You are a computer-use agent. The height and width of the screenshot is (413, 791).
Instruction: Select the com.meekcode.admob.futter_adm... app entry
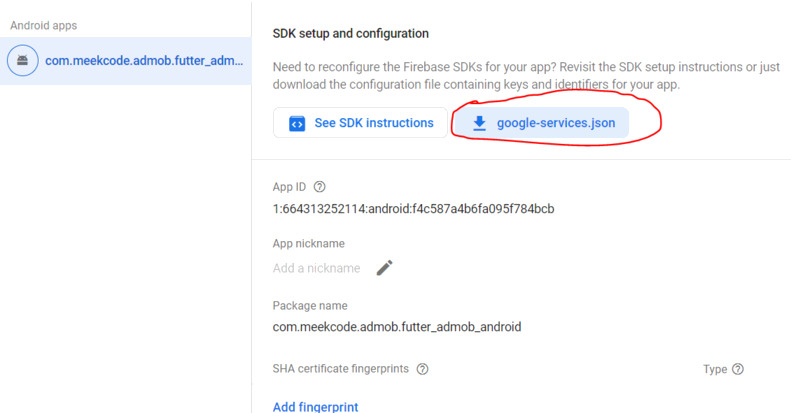coord(125,61)
